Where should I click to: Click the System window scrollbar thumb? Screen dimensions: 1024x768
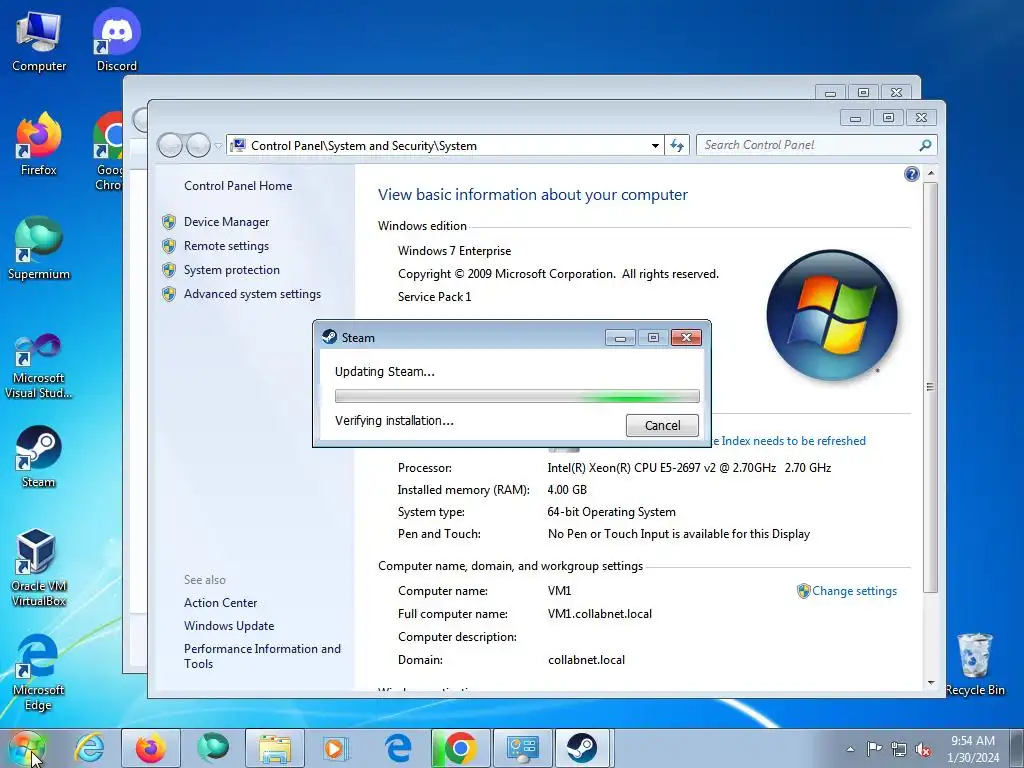931,387
